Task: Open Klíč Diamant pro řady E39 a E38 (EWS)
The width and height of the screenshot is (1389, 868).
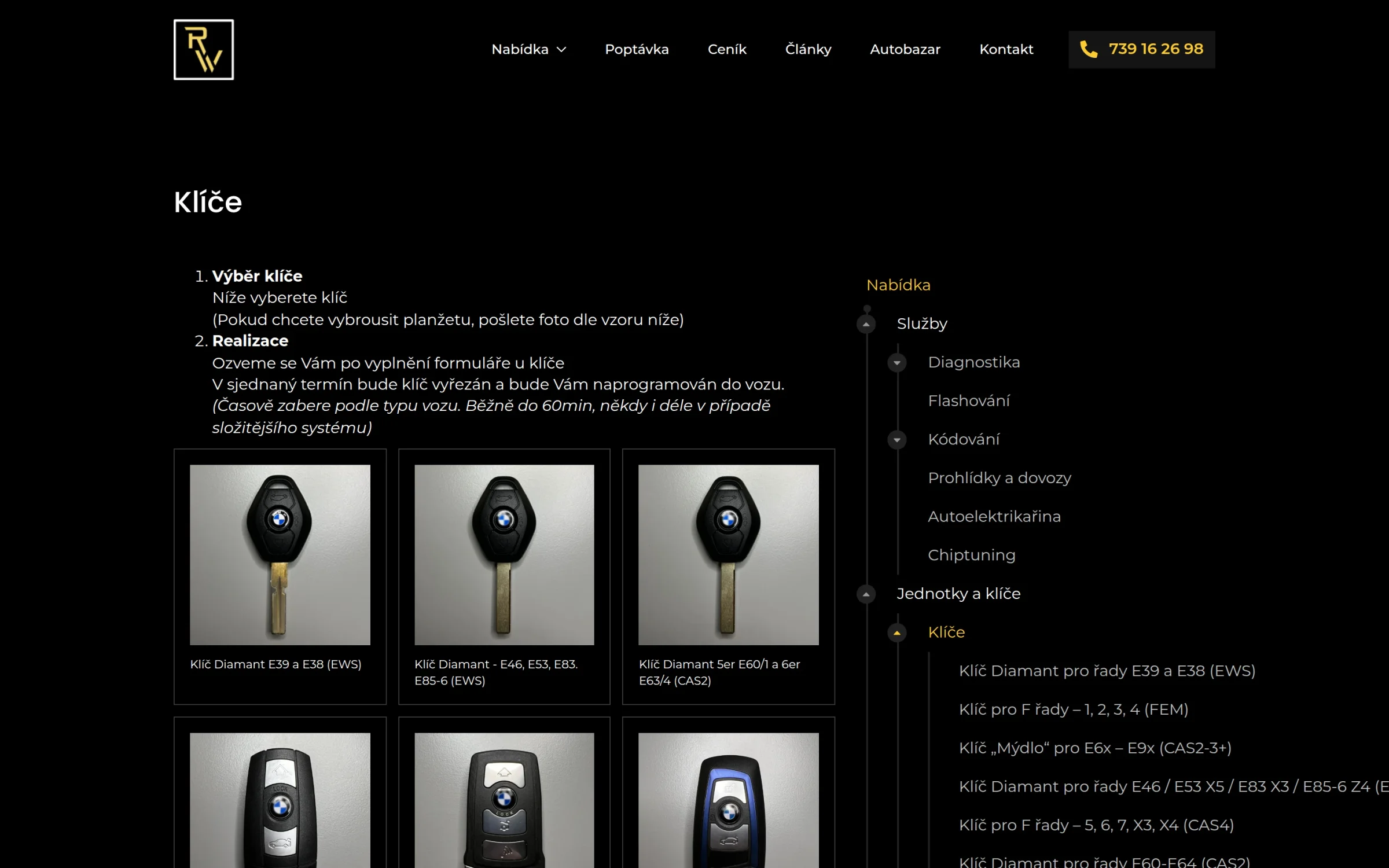Action: (x=1107, y=671)
